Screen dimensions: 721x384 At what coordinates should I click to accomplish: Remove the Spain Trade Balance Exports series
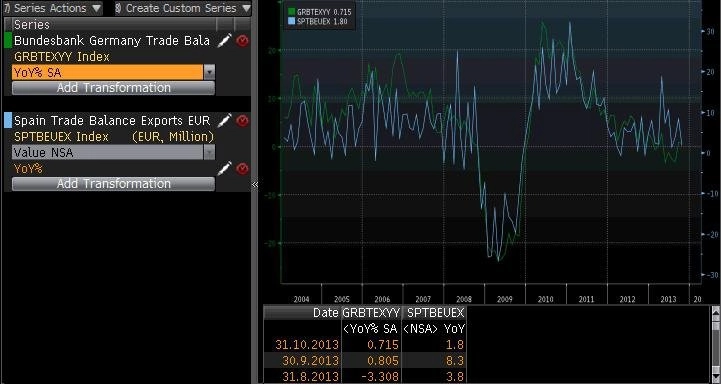(x=242, y=121)
